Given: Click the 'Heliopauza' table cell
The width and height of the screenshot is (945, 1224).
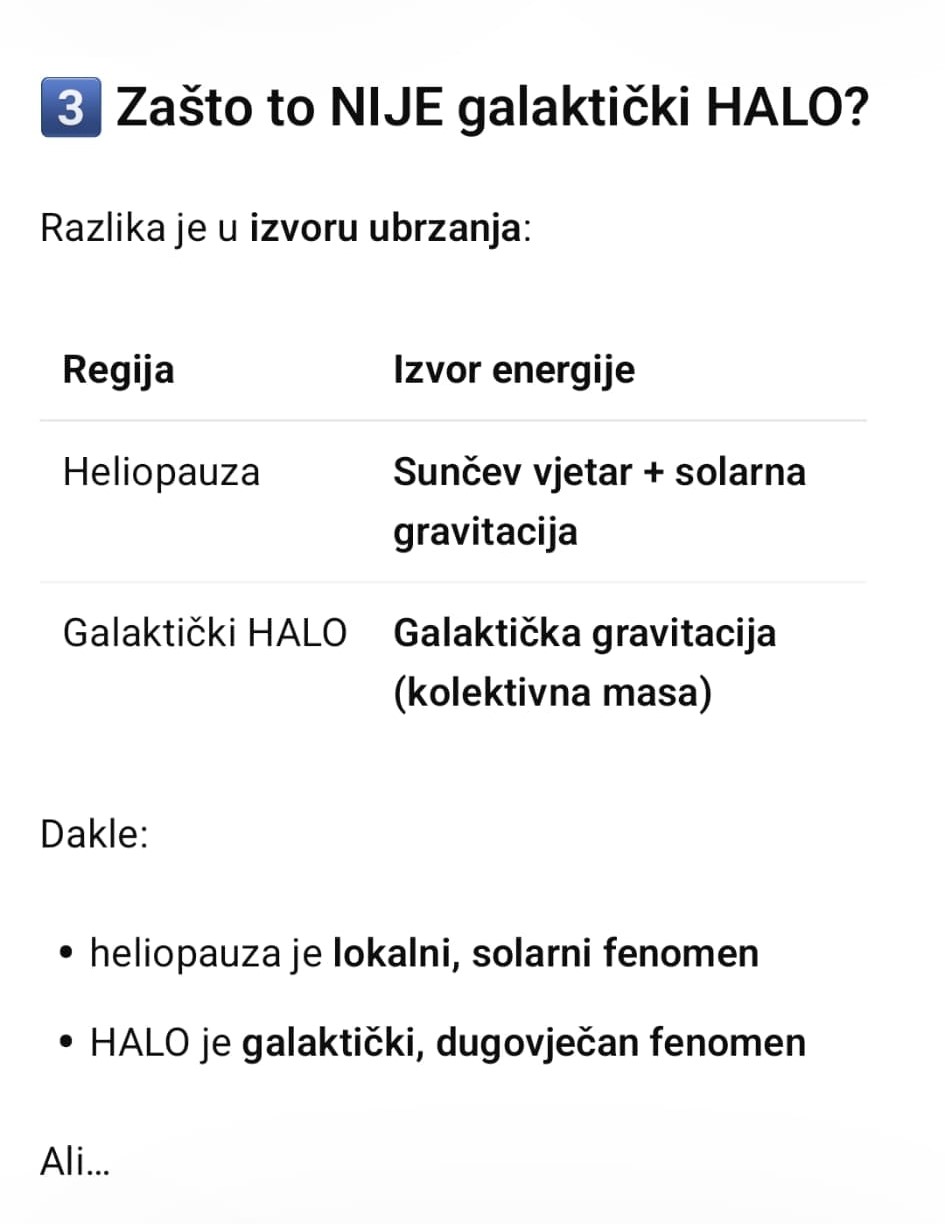Looking at the screenshot, I should (x=161, y=472).
